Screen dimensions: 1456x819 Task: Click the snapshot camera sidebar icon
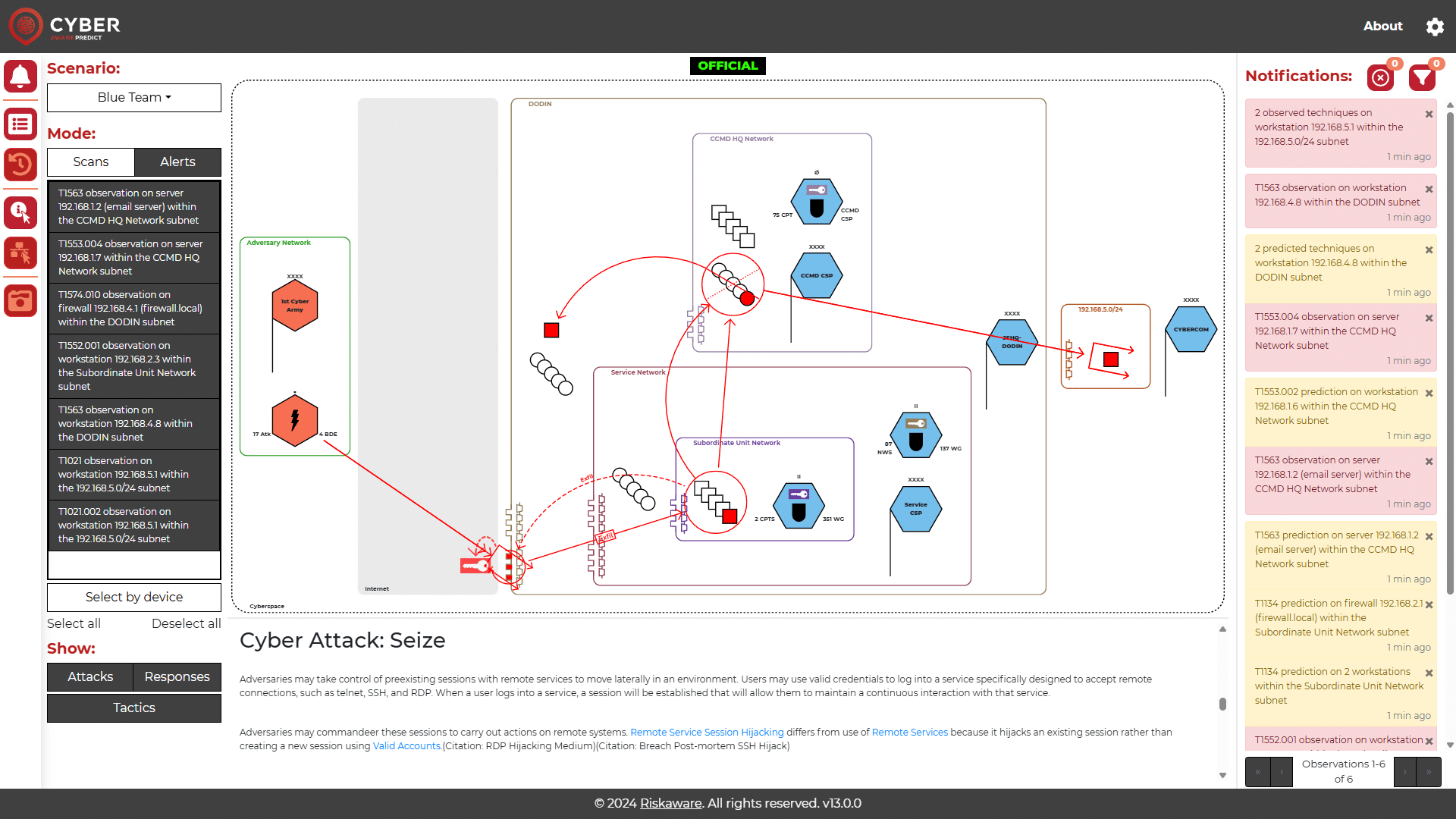pos(20,301)
